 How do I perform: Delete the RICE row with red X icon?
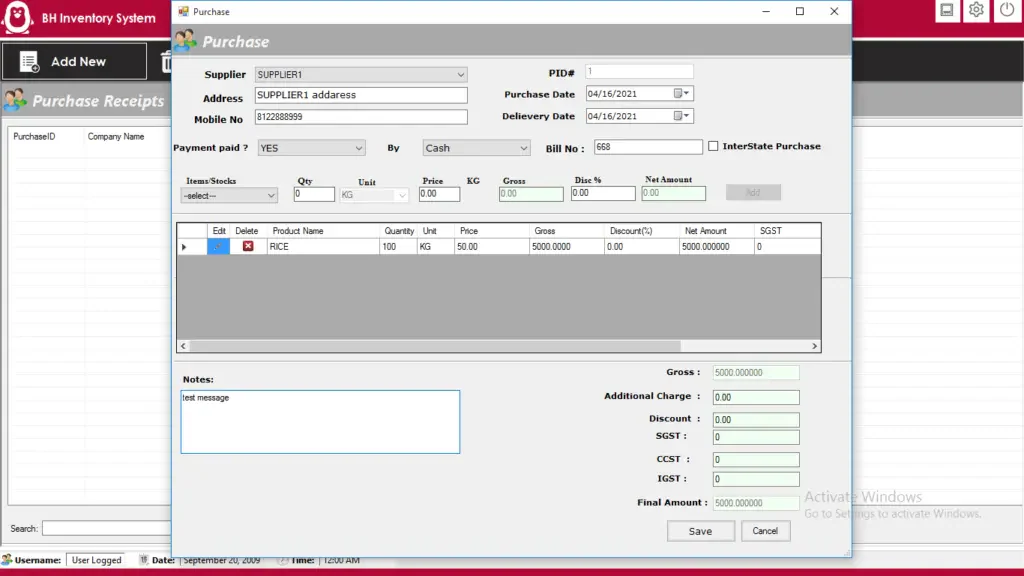pyautogui.click(x=248, y=246)
